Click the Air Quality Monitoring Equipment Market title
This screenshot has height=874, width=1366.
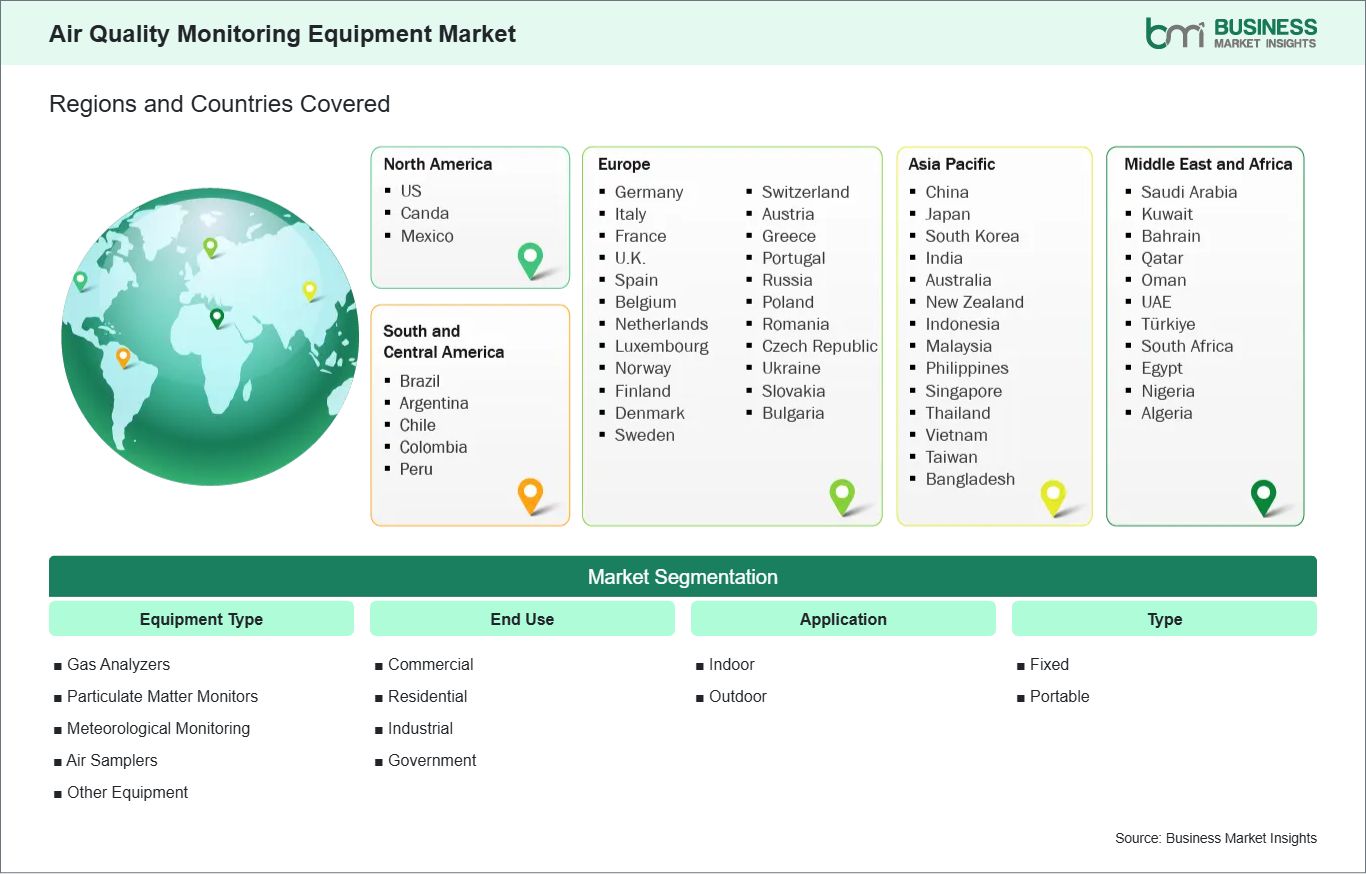[x=282, y=33]
